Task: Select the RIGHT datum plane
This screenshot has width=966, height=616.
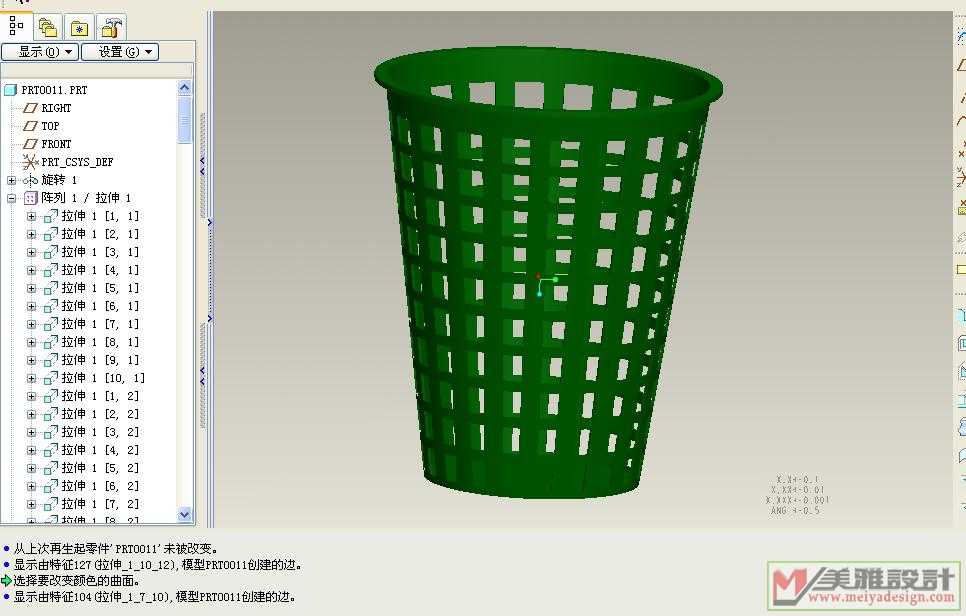Action: point(56,108)
